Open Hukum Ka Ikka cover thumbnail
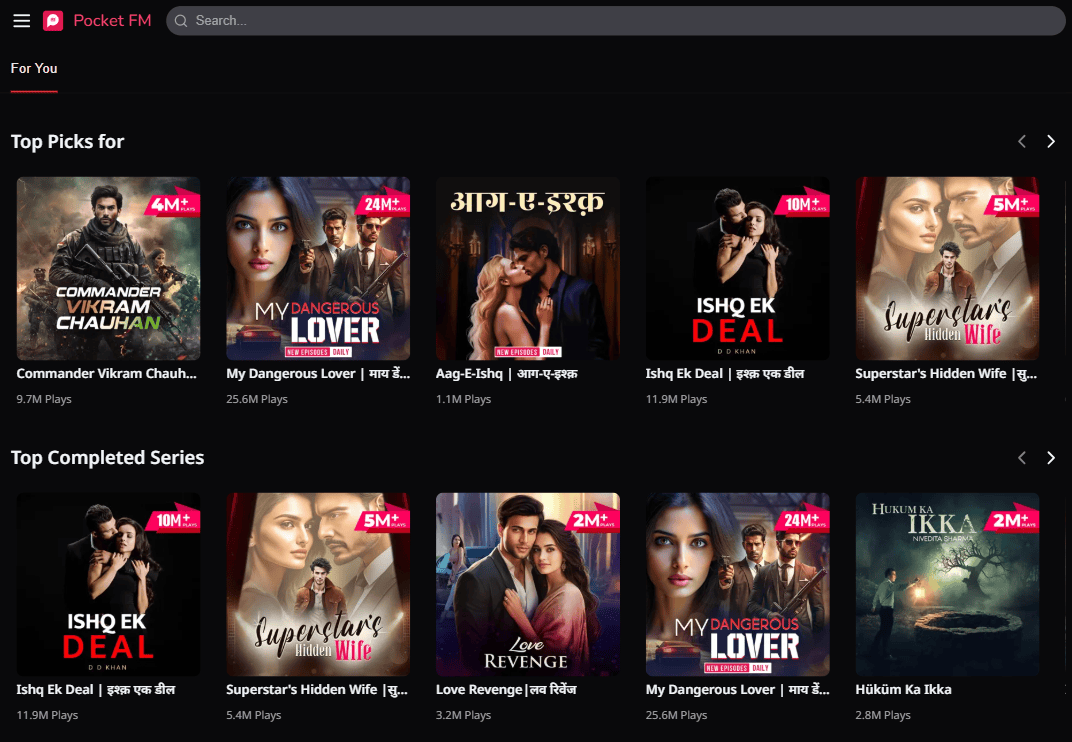The width and height of the screenshot is (1072, 742). (947, 585)
